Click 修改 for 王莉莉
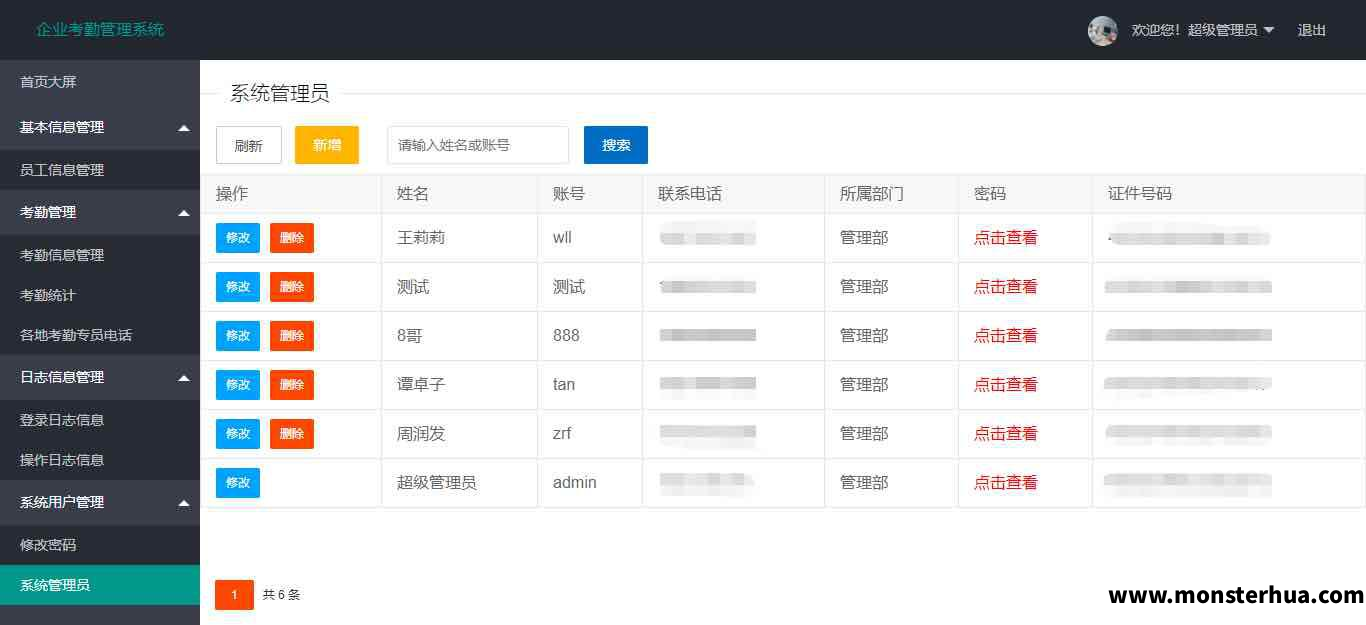This screenshot has width=1366, height=625. click(x=238, y=238)
